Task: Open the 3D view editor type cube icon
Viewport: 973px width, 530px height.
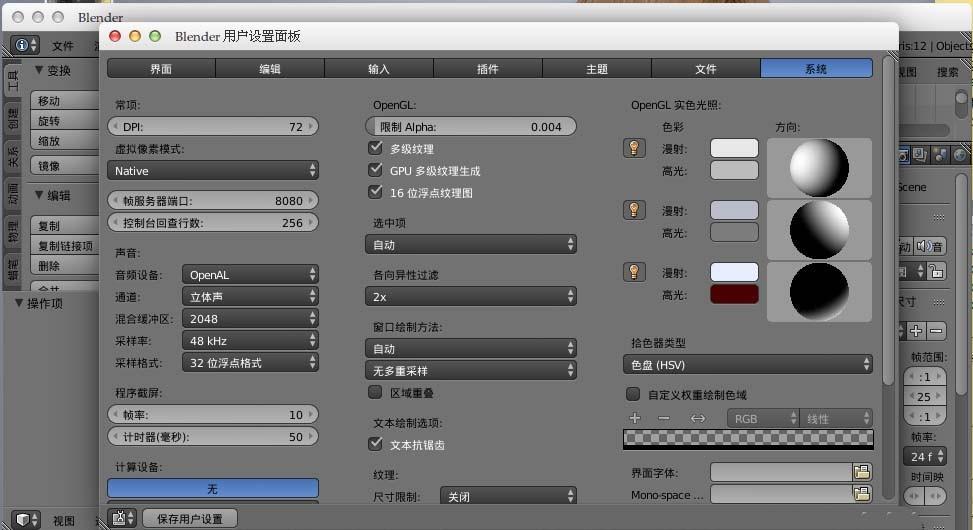Action: [25, 519]
